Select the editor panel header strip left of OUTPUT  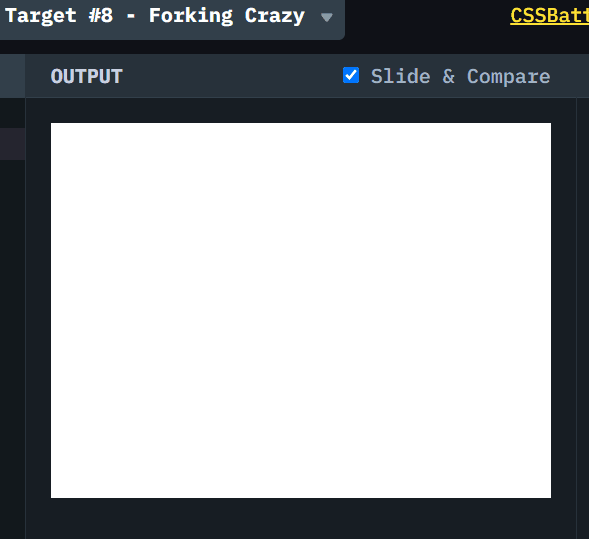coord(12,76)
